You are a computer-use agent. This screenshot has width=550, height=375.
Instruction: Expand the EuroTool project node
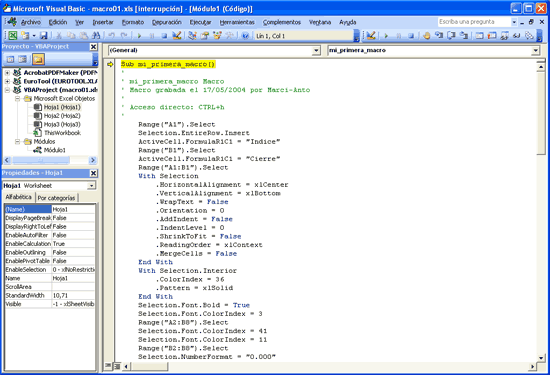pos(7,81)
